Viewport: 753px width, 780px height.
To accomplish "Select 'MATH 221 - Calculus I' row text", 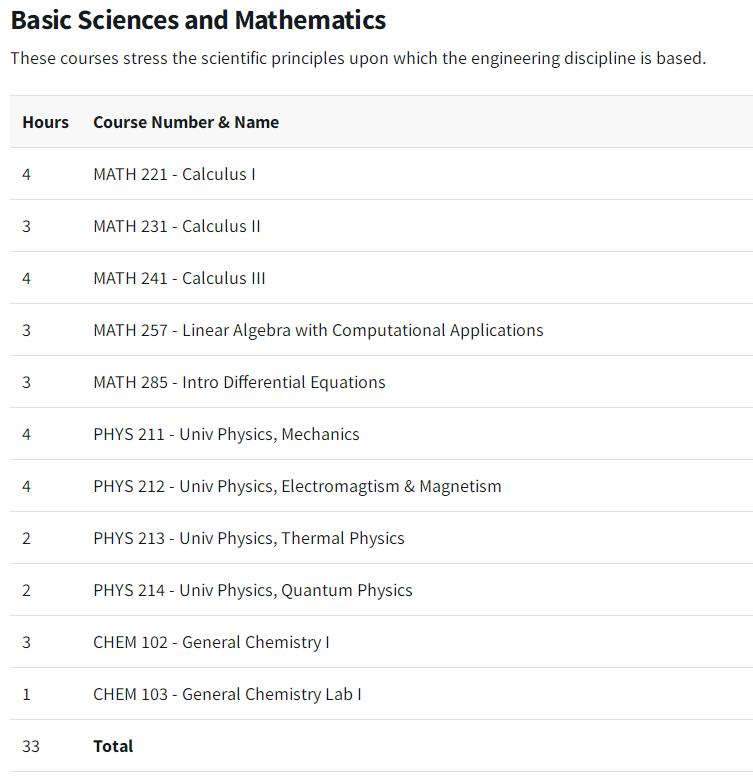I will 174,174.
